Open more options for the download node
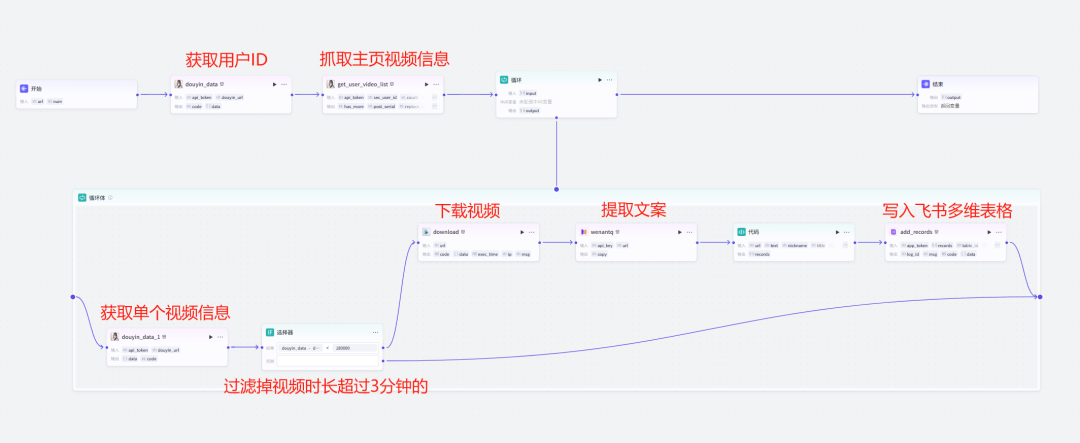Viewport: 1080px width, 443px height. pyautogui.click(x=532, y=232)
